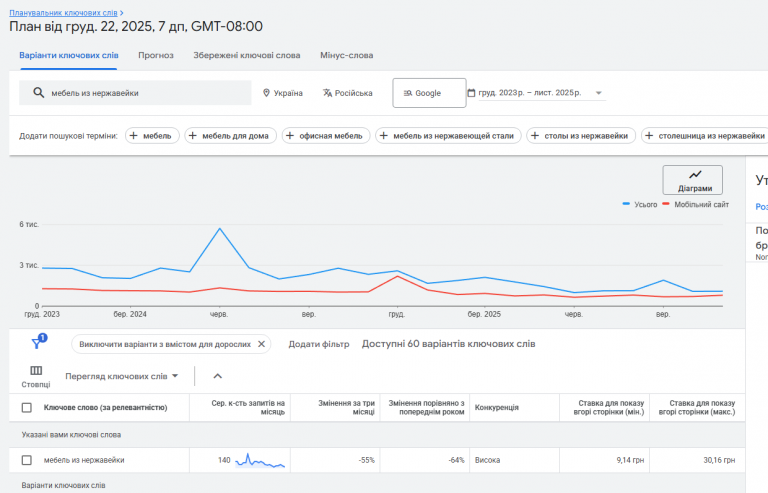The image size is (768, 493).
Task: Open the Планувальник ключових слів breadcrumb link
Action: click(63, 13)
